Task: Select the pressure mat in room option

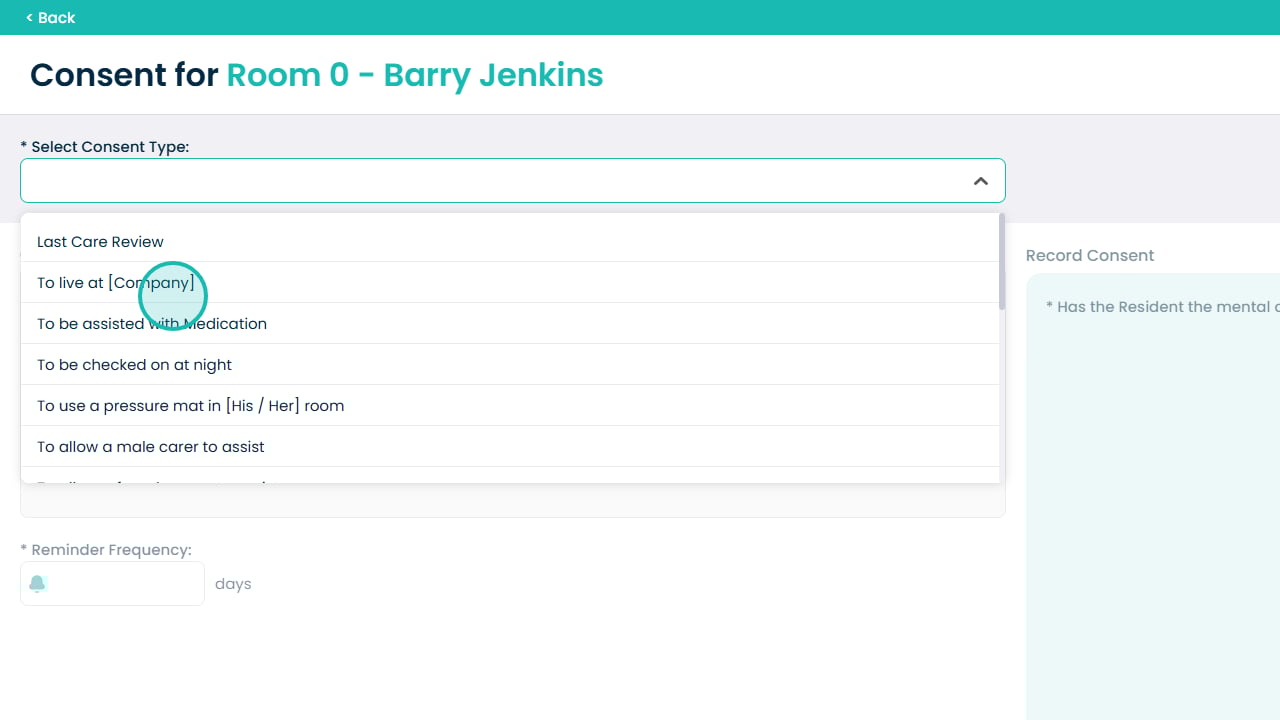Action: coord(510,406)
